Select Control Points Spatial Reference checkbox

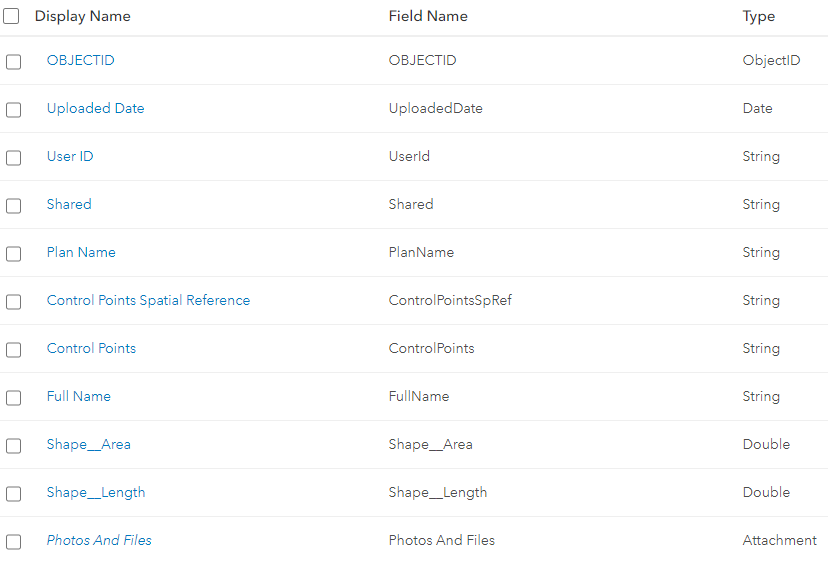[13, 302]
